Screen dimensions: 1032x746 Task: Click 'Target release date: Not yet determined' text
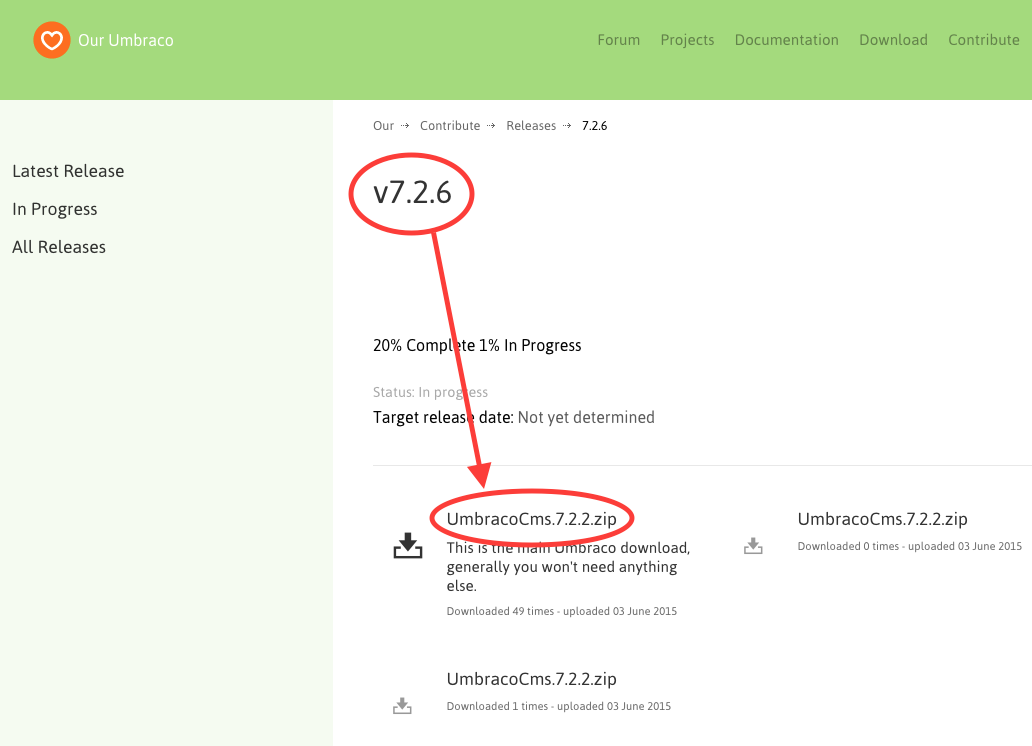click(x=514, y=417)
